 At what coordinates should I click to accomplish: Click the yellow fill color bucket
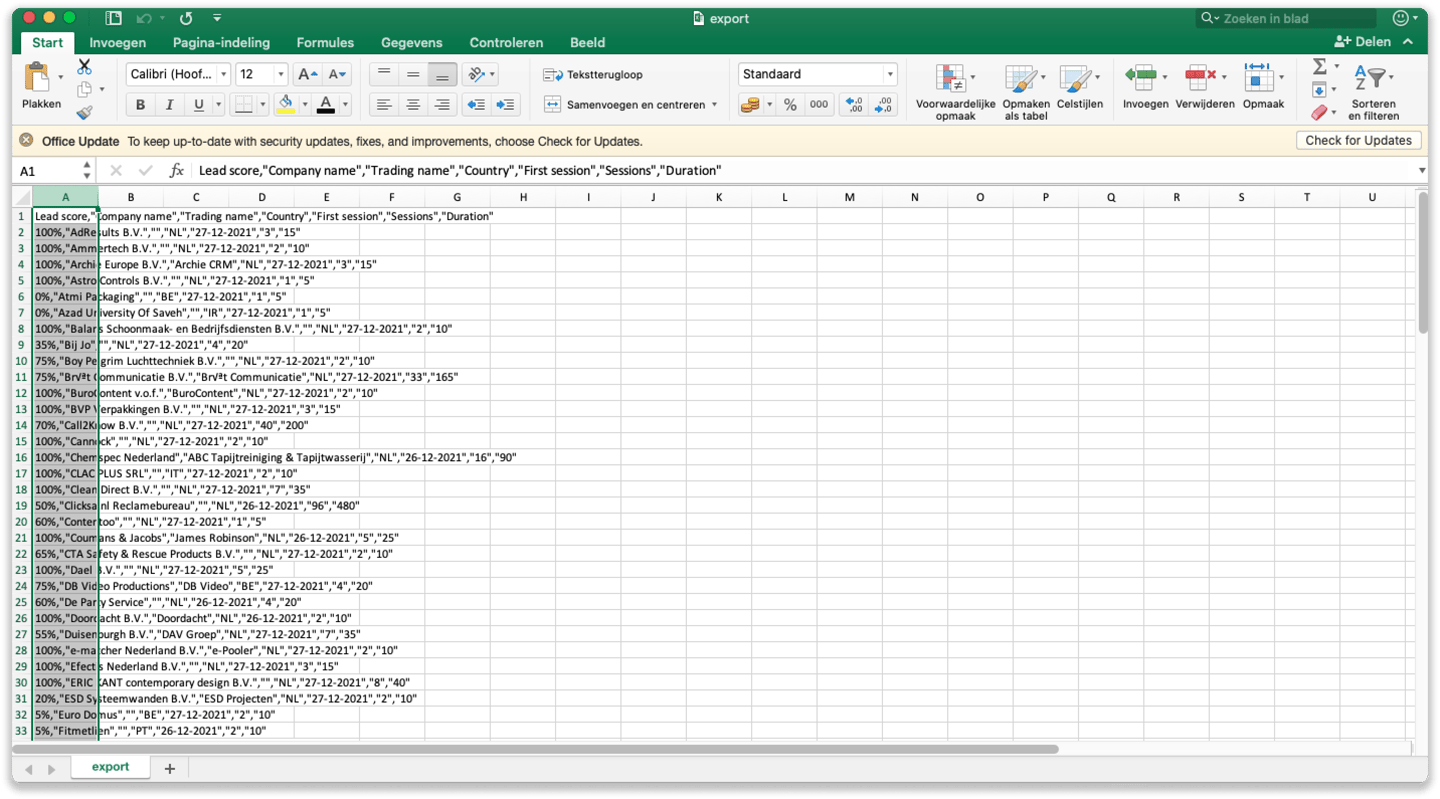click(285, 105)
